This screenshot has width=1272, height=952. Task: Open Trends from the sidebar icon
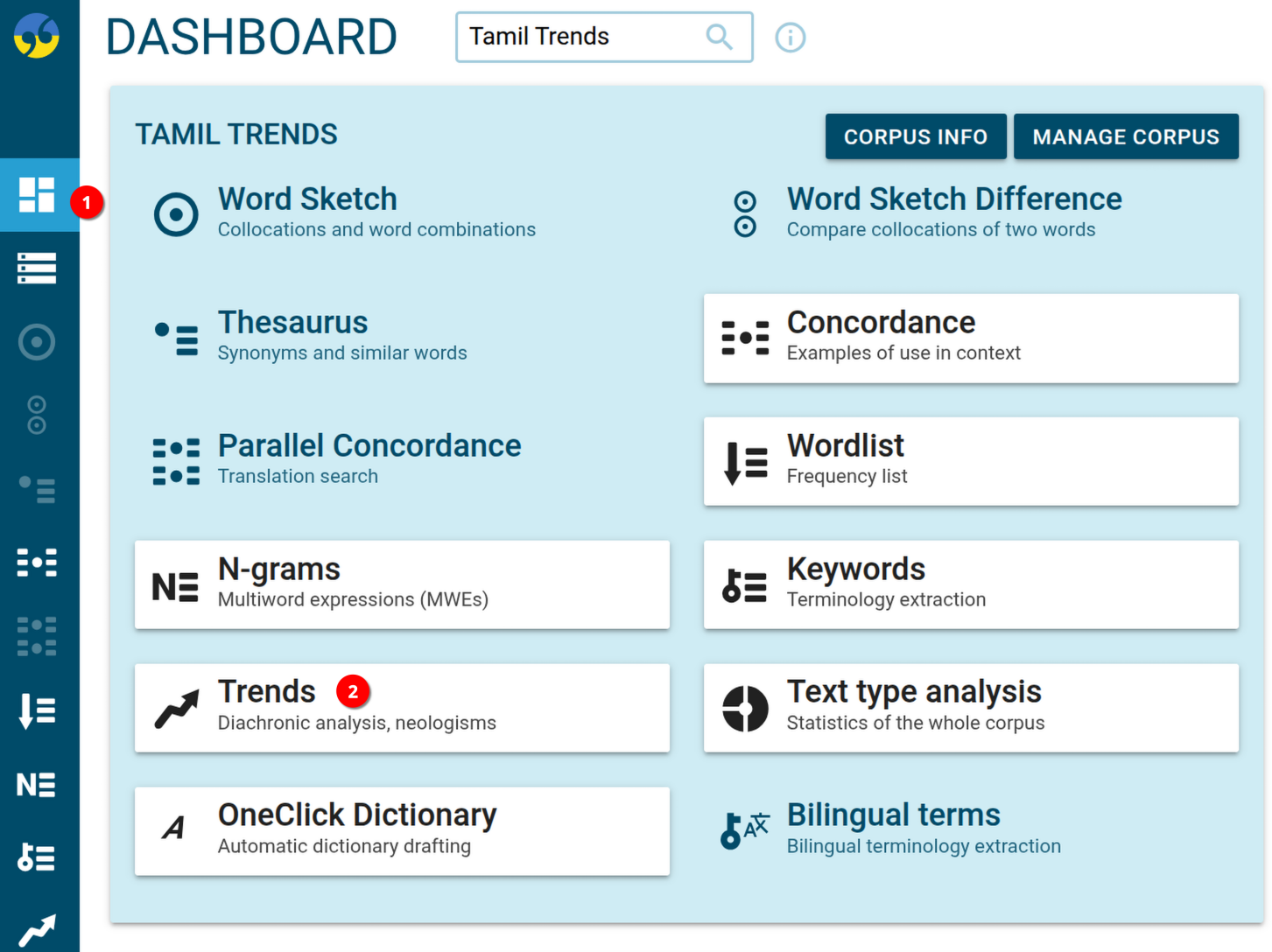point(37,931)
